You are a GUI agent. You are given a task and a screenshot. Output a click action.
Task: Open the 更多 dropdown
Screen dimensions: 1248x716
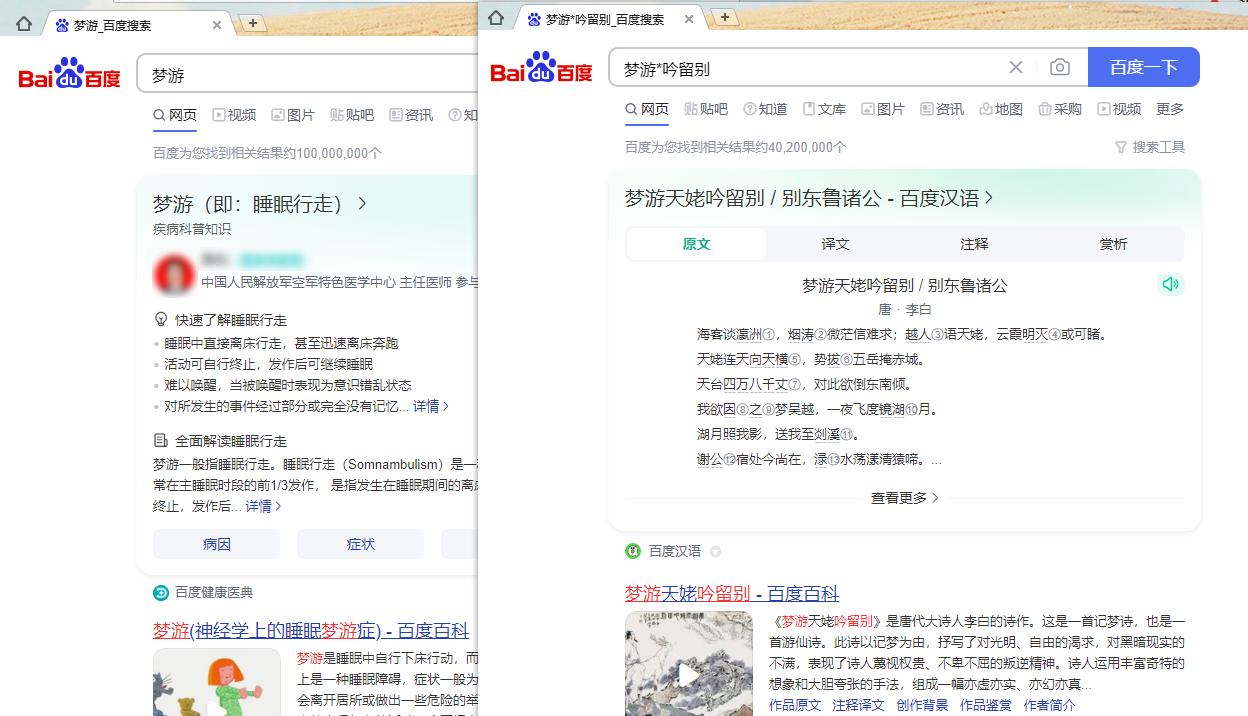point(1170,109)
